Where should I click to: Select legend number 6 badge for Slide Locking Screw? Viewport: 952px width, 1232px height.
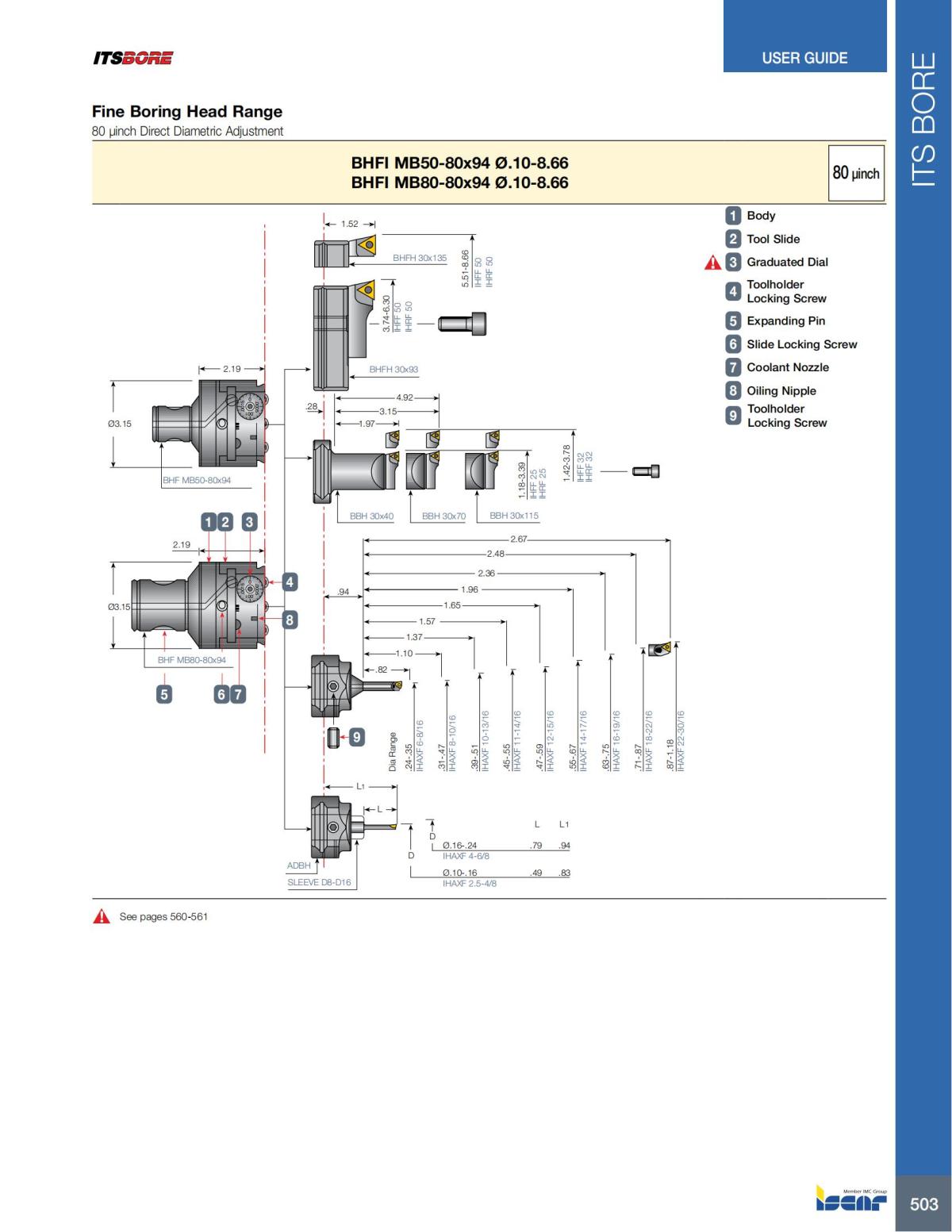[x=733, y=344]
